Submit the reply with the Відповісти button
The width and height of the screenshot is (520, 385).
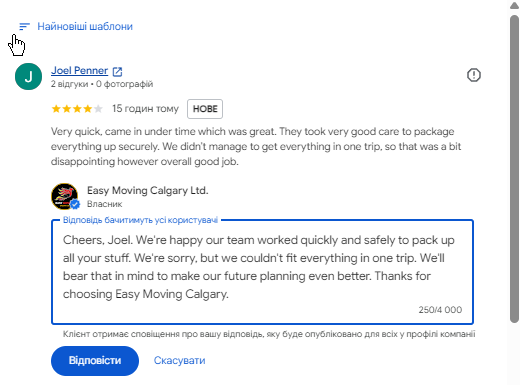click(x=95, y=361)
